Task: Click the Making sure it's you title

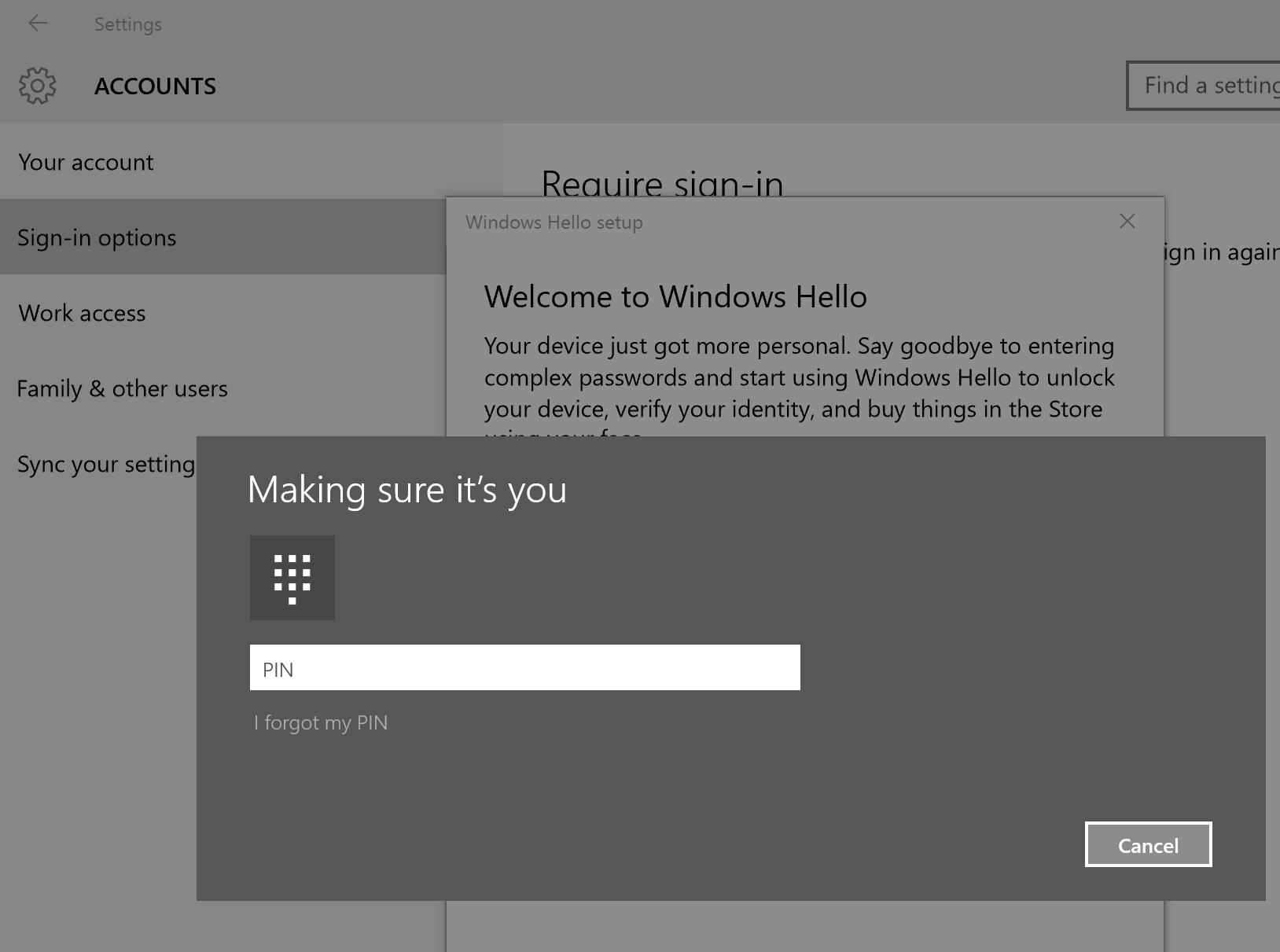Action: (x=407, y=490)
